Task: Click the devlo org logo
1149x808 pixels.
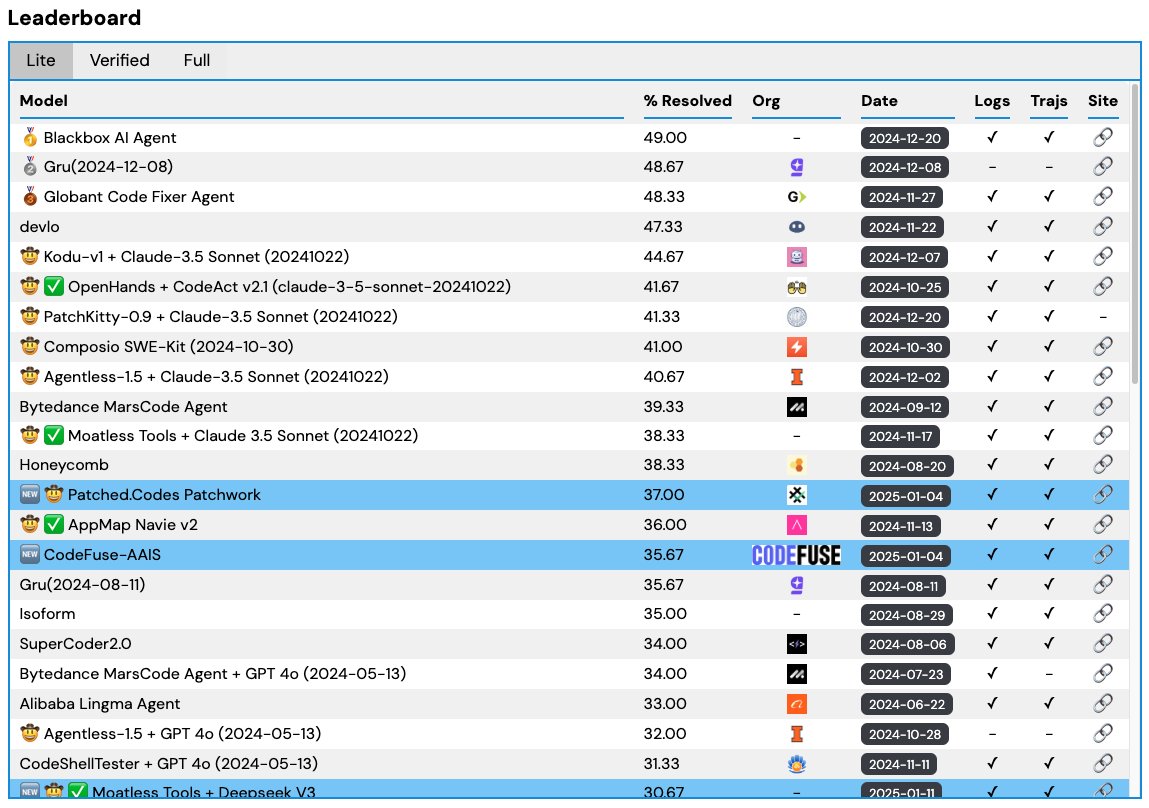Action: tap(797, 227)
